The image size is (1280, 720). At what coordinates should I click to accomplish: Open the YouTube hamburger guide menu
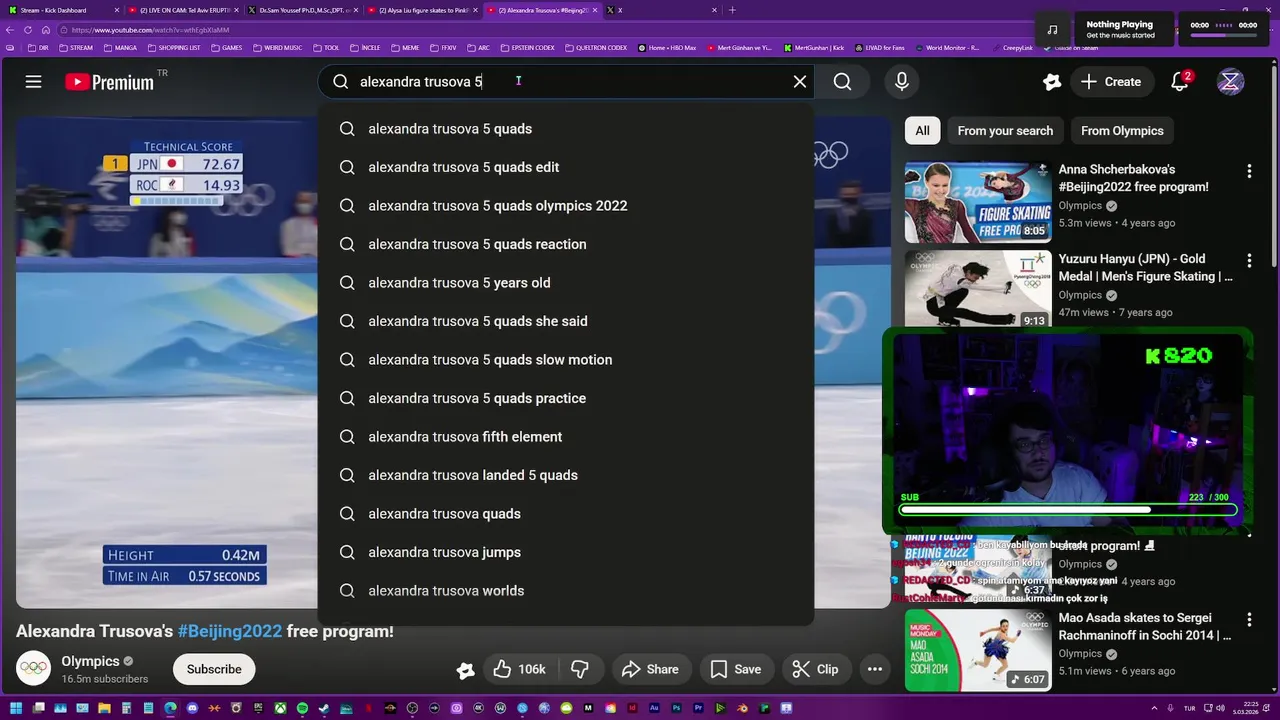pos(33,82)
